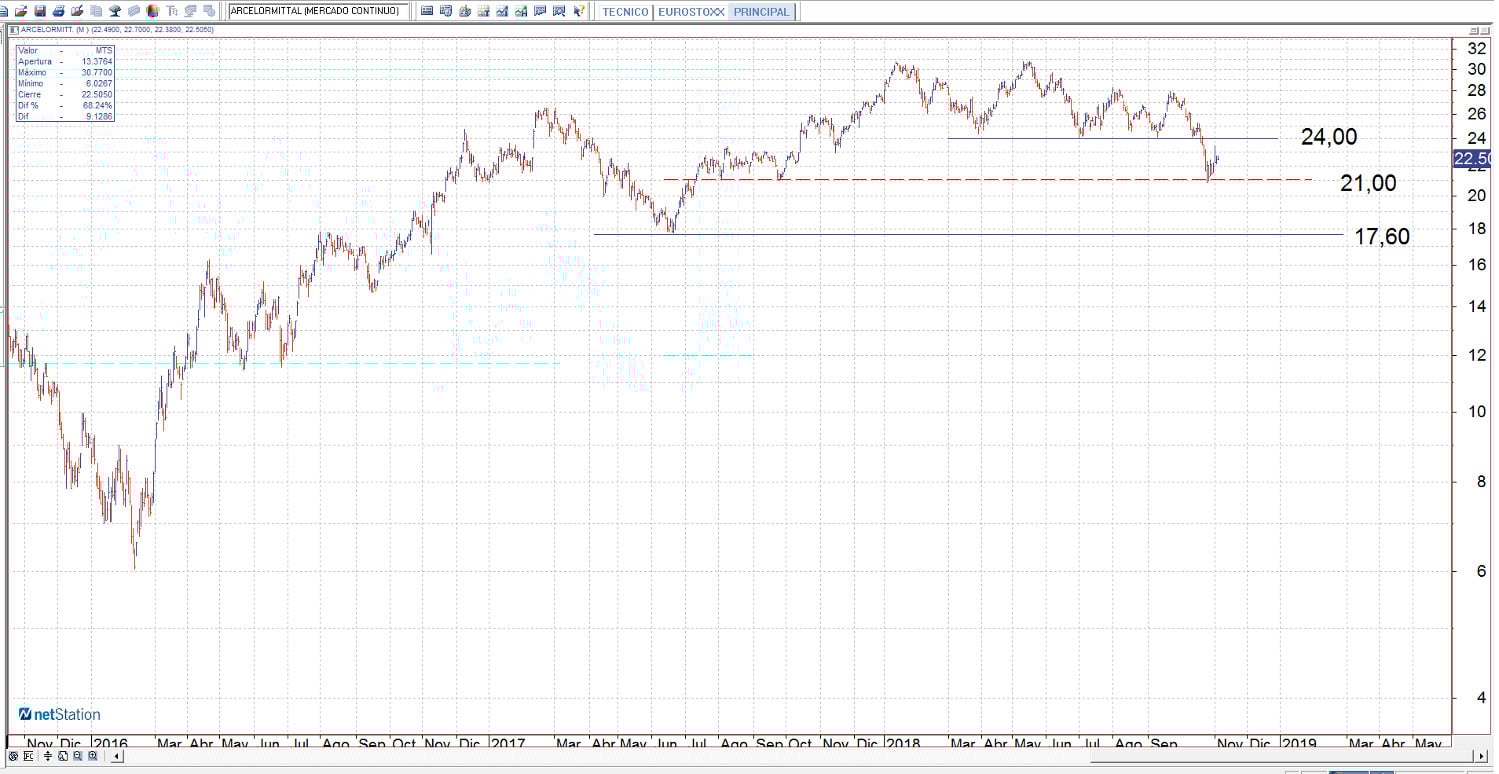Click the 2016 label on the time axis
This screenshot has width=1499, height=774.
pyautogui.click(x=109, y=744)
